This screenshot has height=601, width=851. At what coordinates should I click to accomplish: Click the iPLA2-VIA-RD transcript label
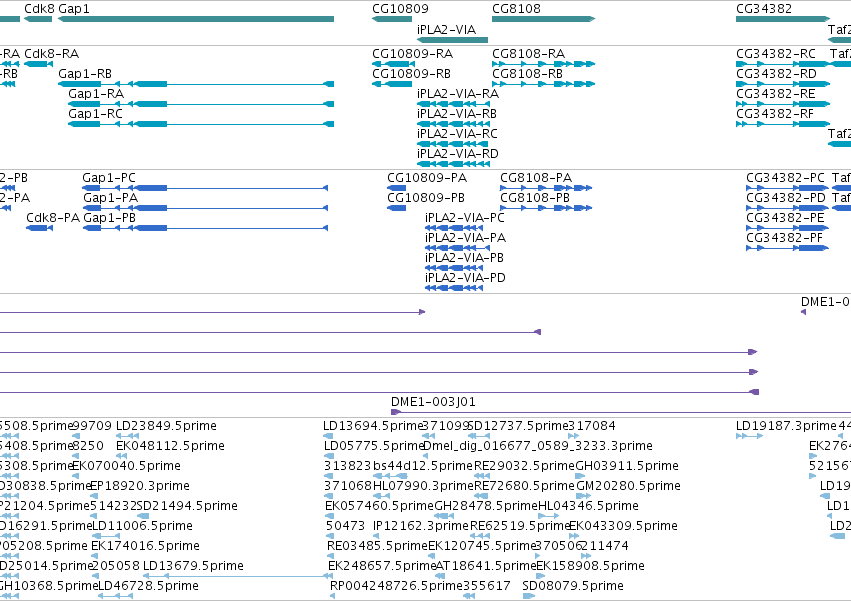coord(458,154)
